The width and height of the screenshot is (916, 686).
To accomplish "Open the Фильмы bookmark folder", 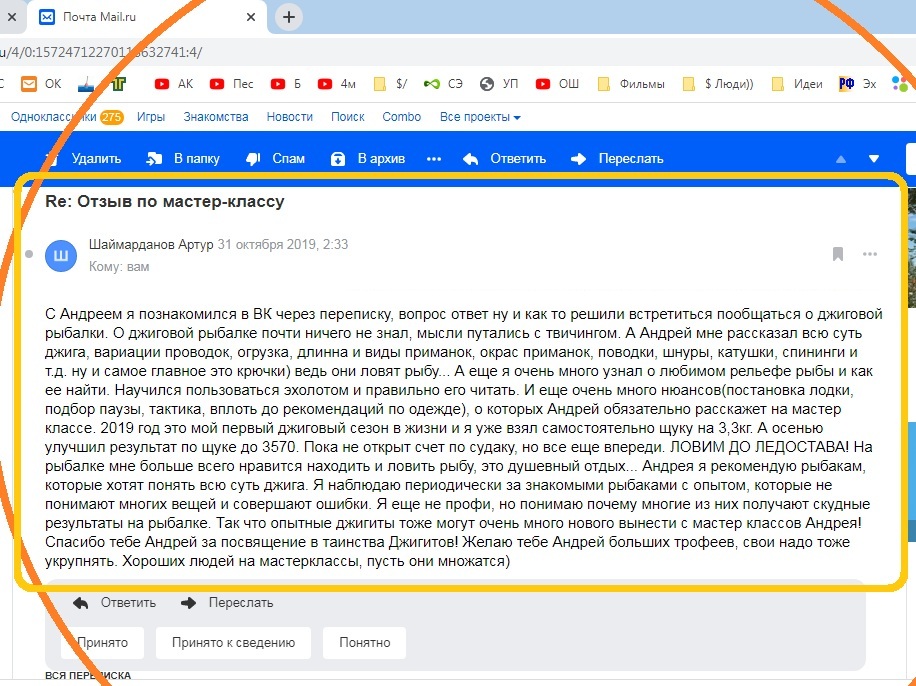I will click(631, 84).
